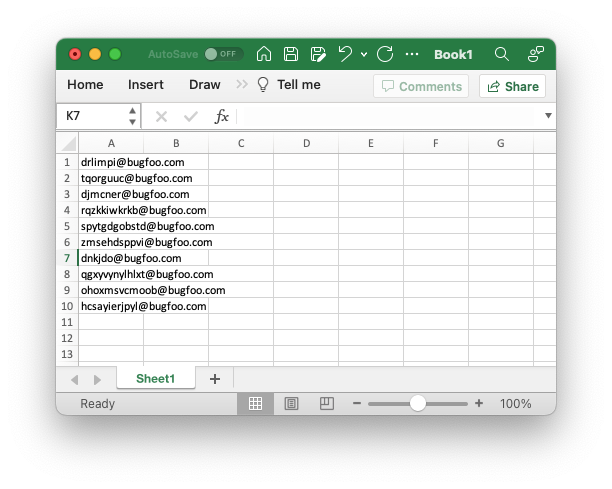Open the more options ellipsis

coord(412,54)
